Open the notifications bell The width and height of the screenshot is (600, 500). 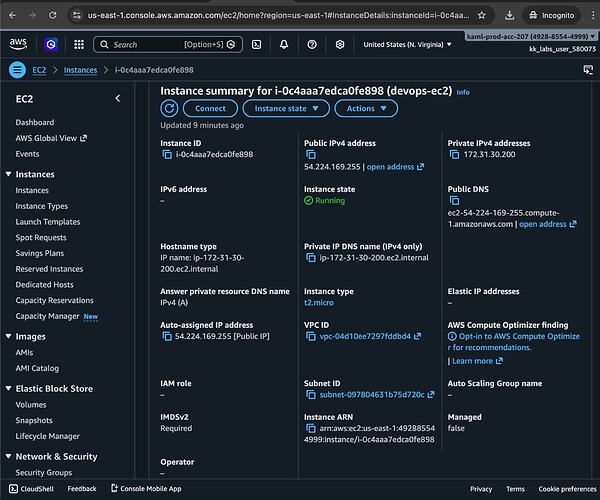(284, 45)
